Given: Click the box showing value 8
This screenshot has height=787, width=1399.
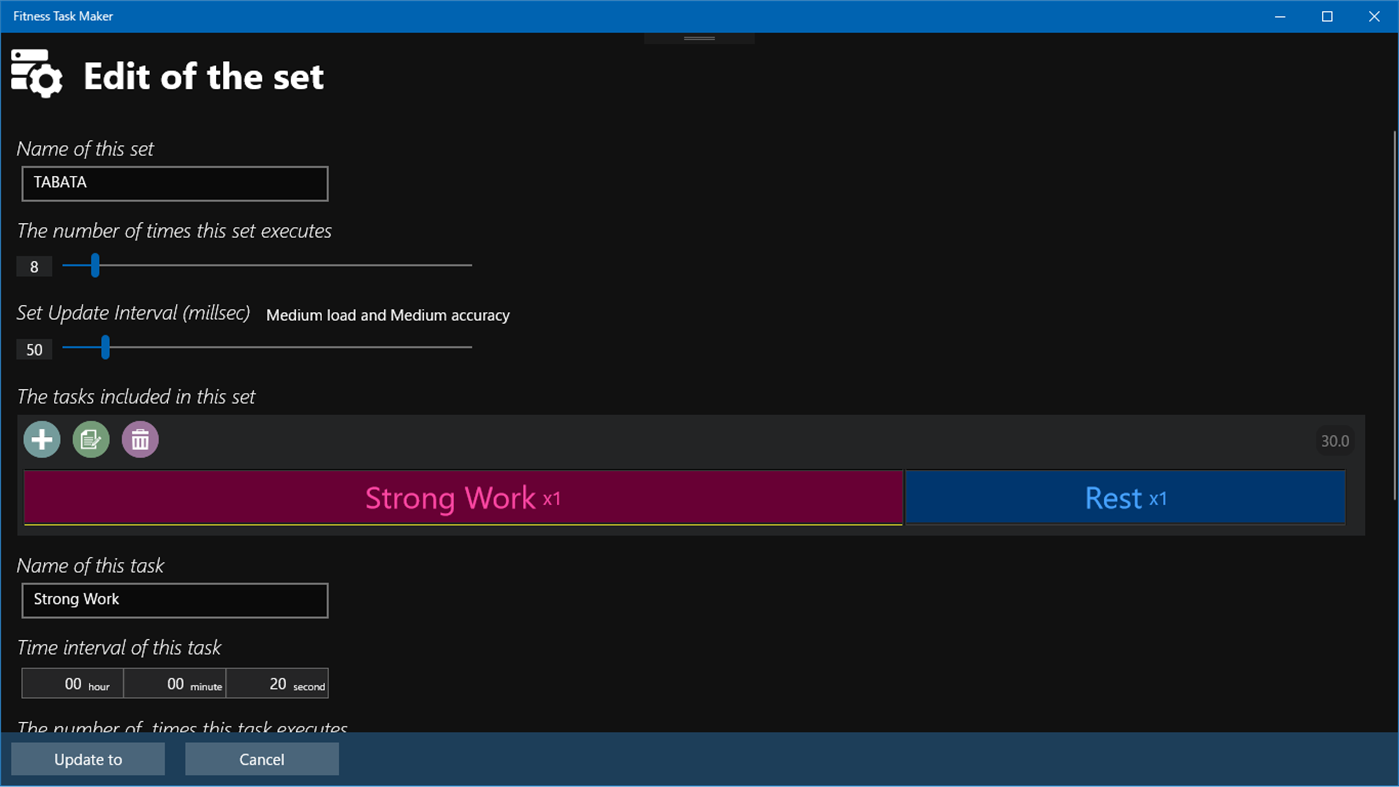Looking at the screenshot, I should pos(33,265).
